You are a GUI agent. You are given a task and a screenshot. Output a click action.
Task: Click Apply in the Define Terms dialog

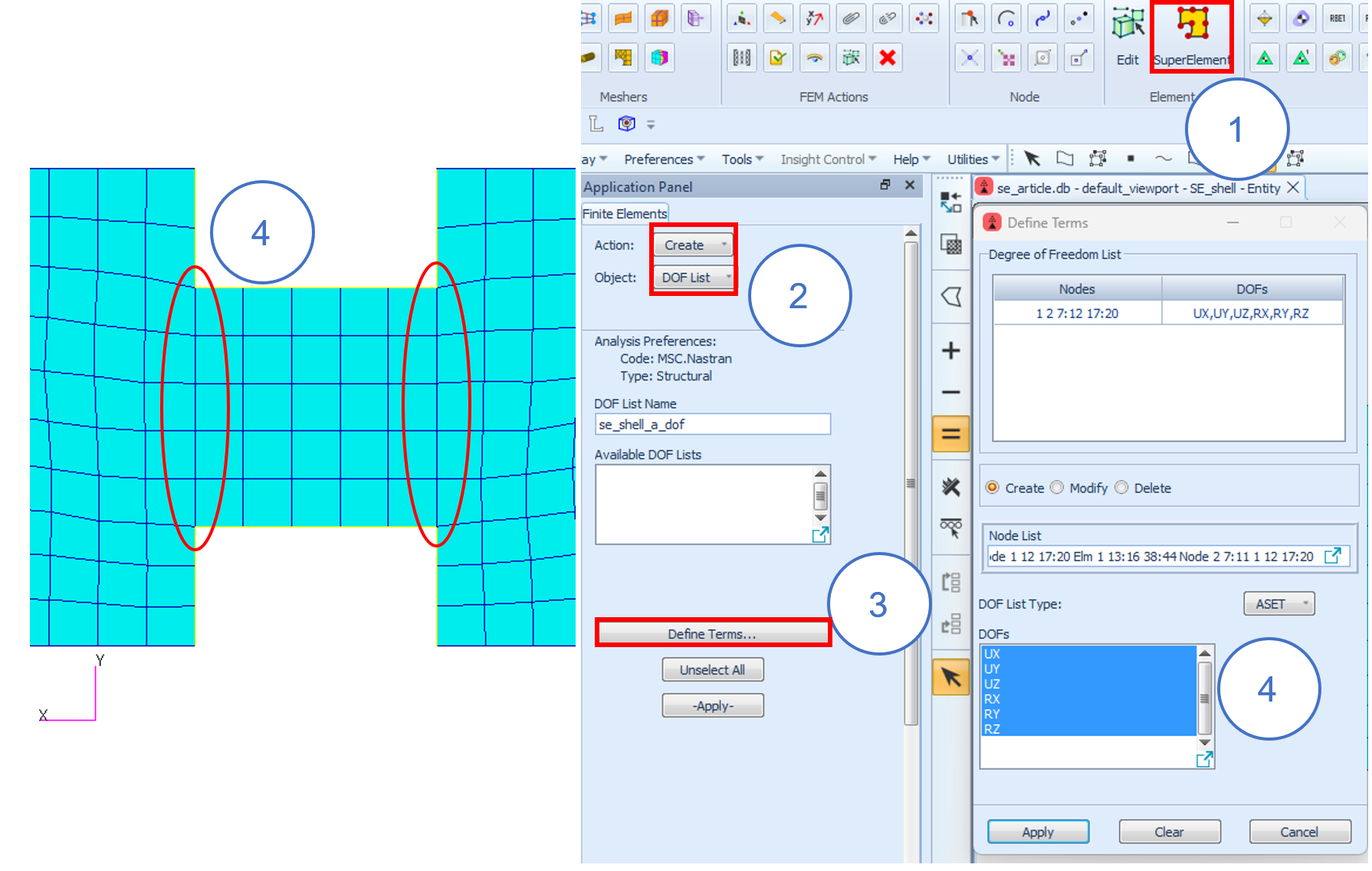(x=1038, y=832)
